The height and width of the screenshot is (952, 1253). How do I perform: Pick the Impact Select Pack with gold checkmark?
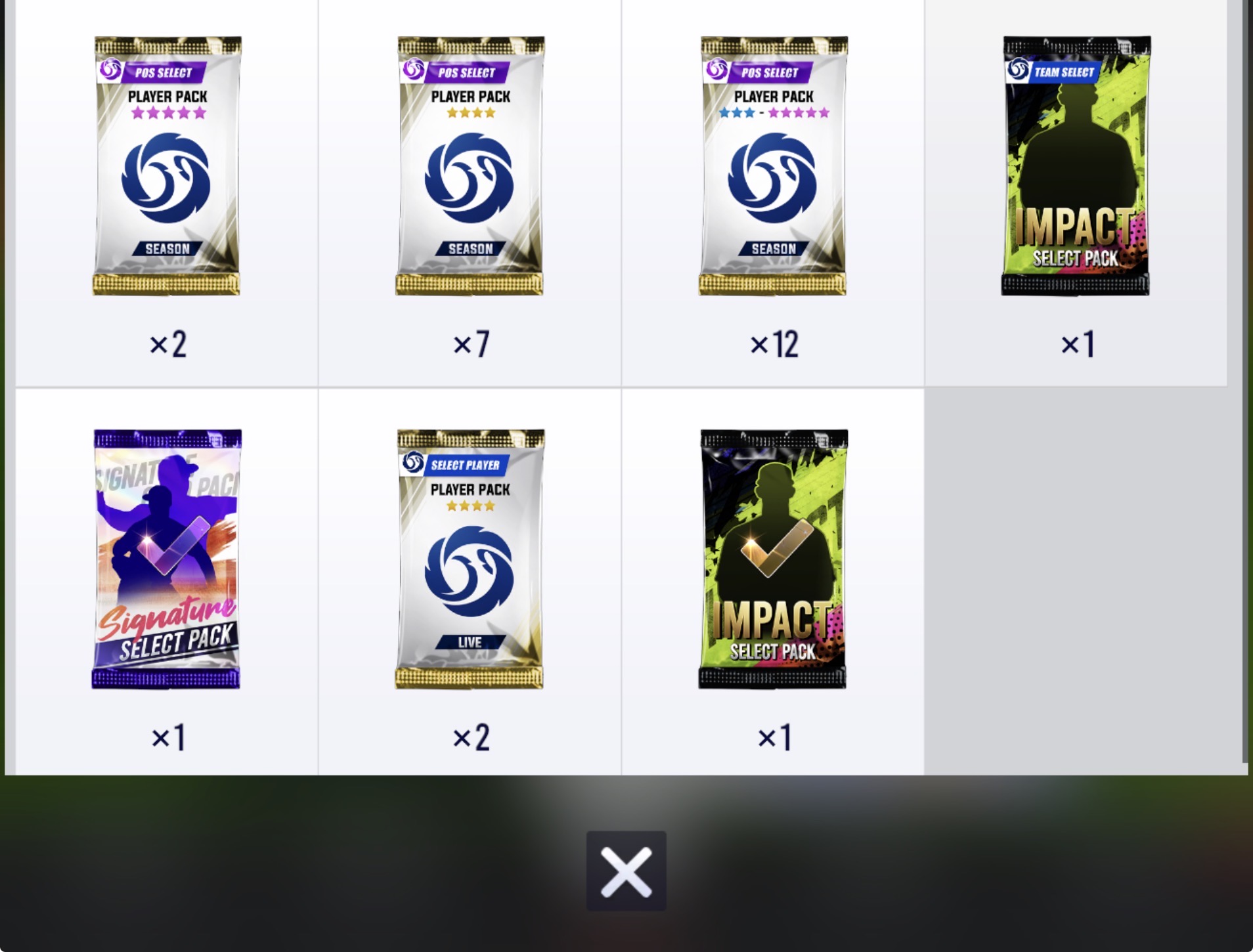point(773,559)
